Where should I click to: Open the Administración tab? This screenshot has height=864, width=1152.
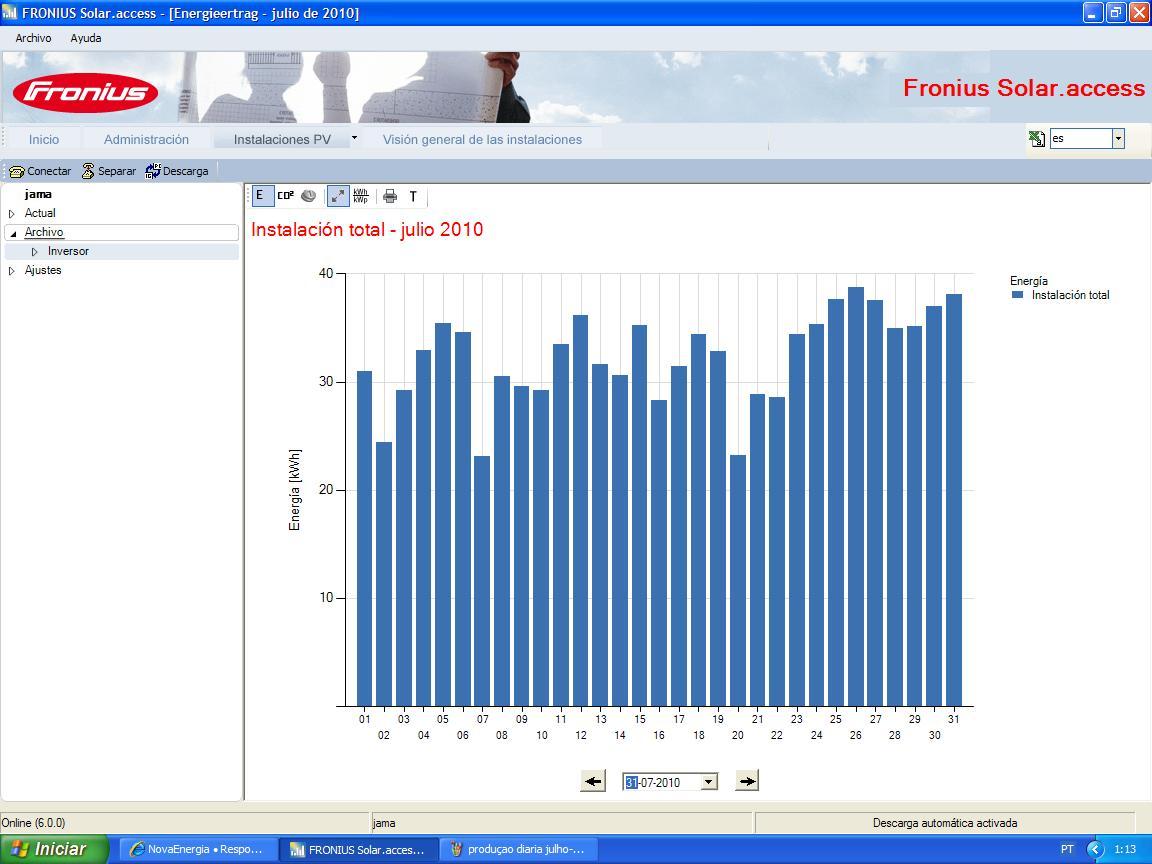(x=146, y=139)
